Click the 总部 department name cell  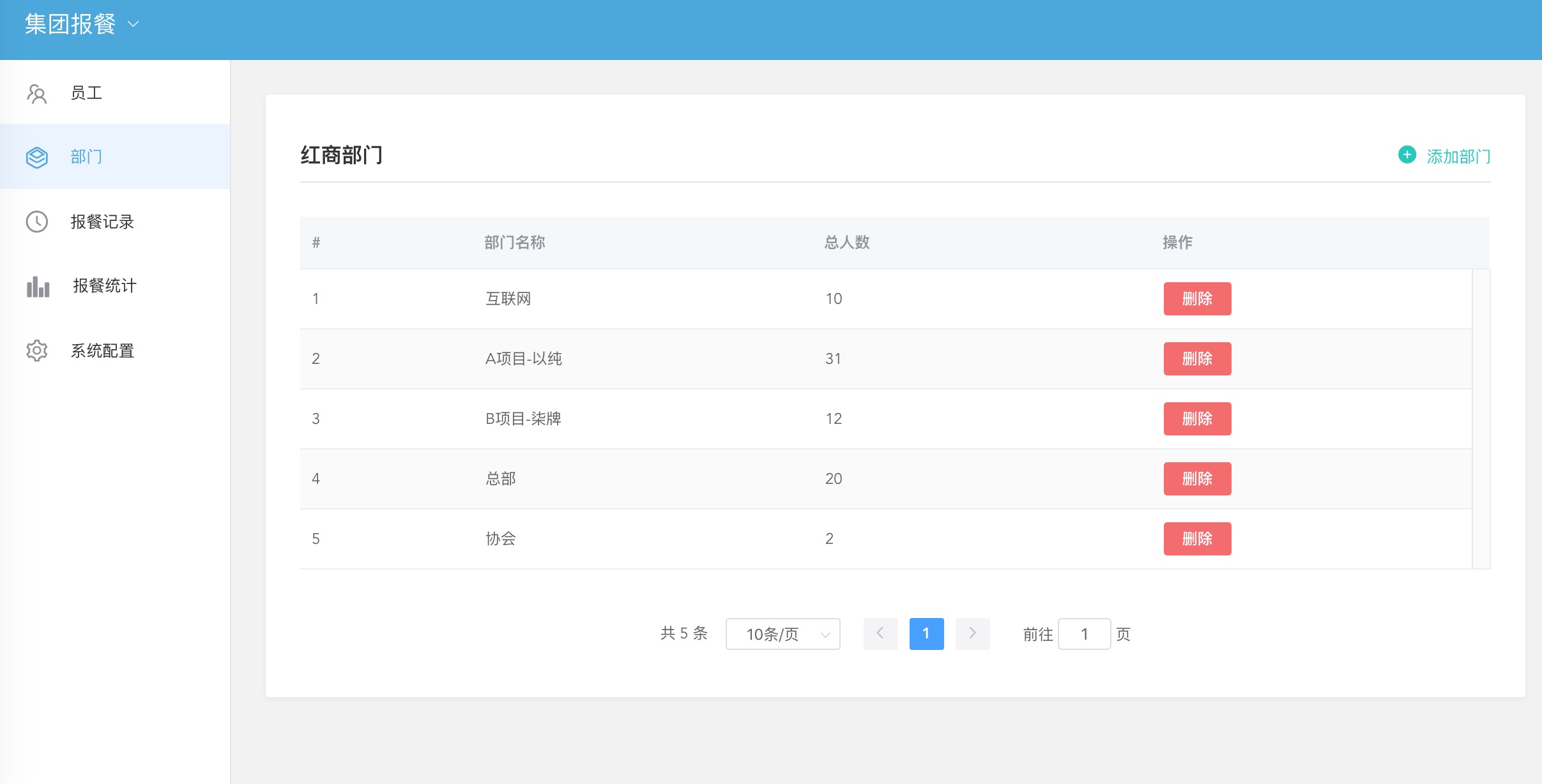[501, 478]
